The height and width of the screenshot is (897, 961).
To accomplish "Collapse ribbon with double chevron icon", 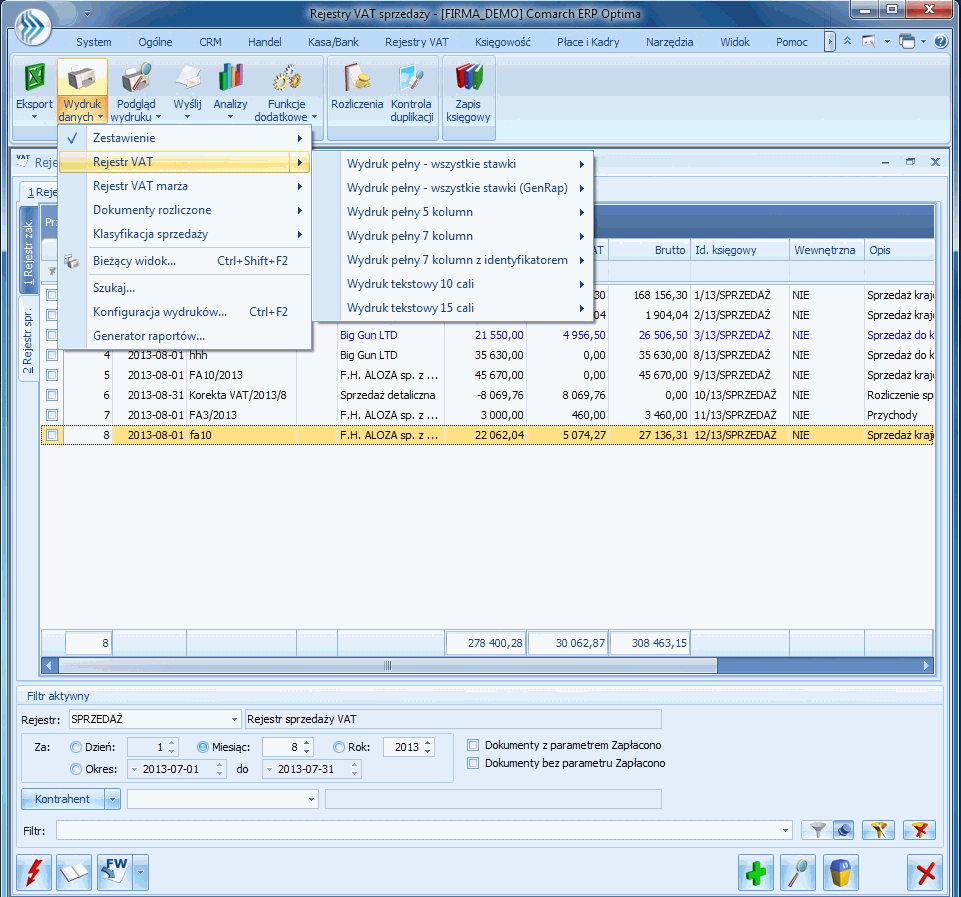I will point(848,42).
